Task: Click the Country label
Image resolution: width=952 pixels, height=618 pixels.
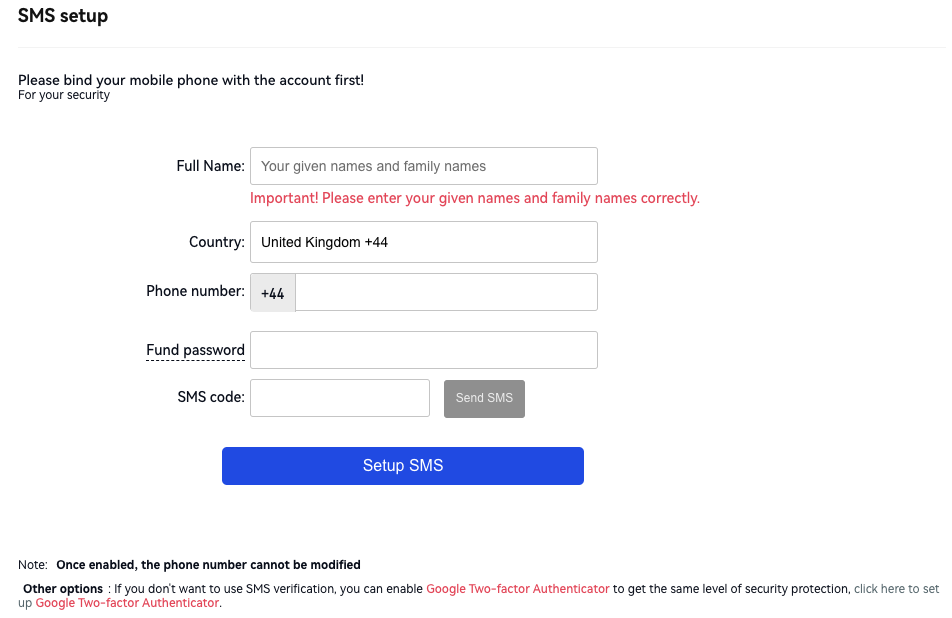Action: point(216,242)
